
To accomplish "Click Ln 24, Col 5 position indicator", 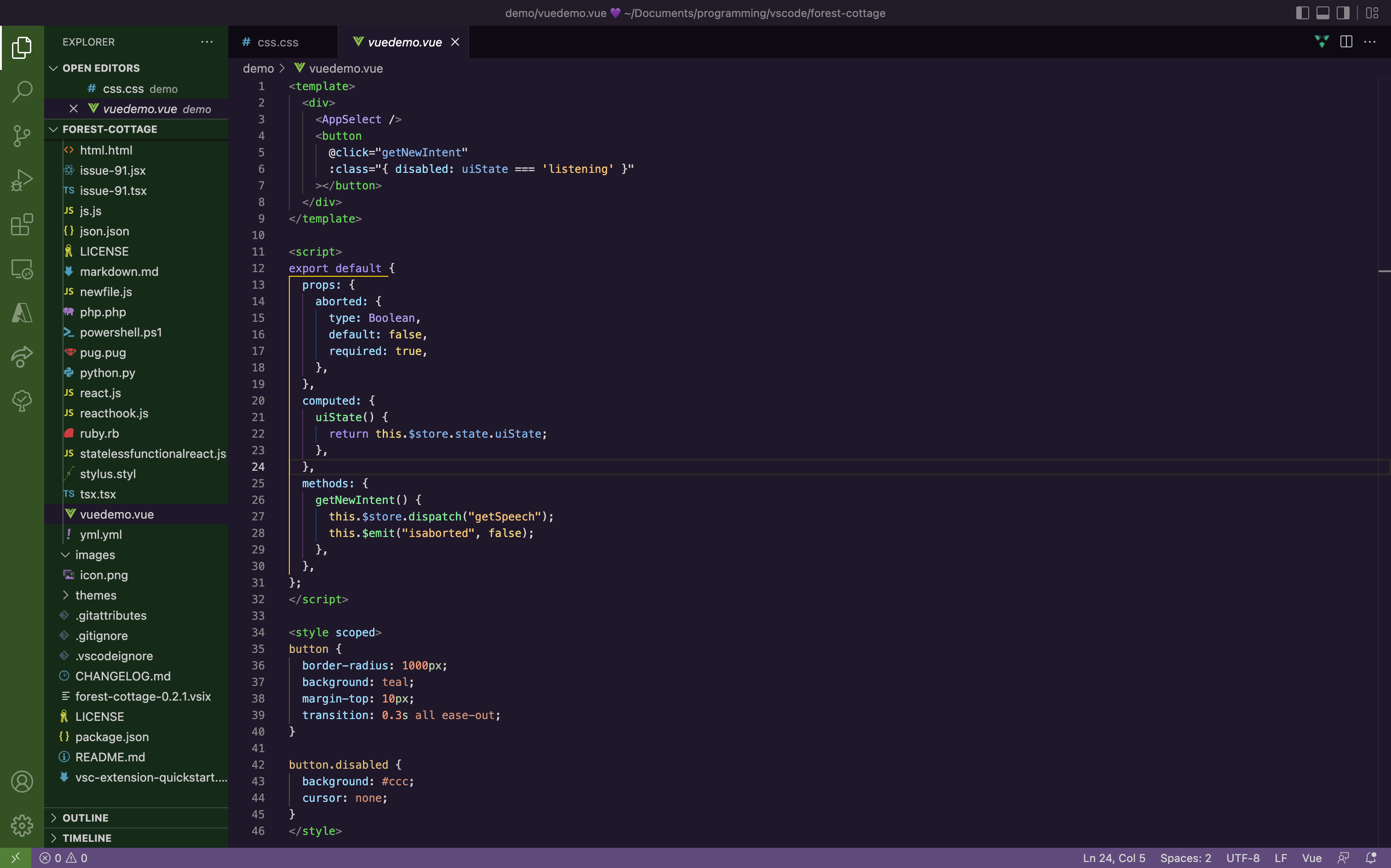I will (1114, 858).
